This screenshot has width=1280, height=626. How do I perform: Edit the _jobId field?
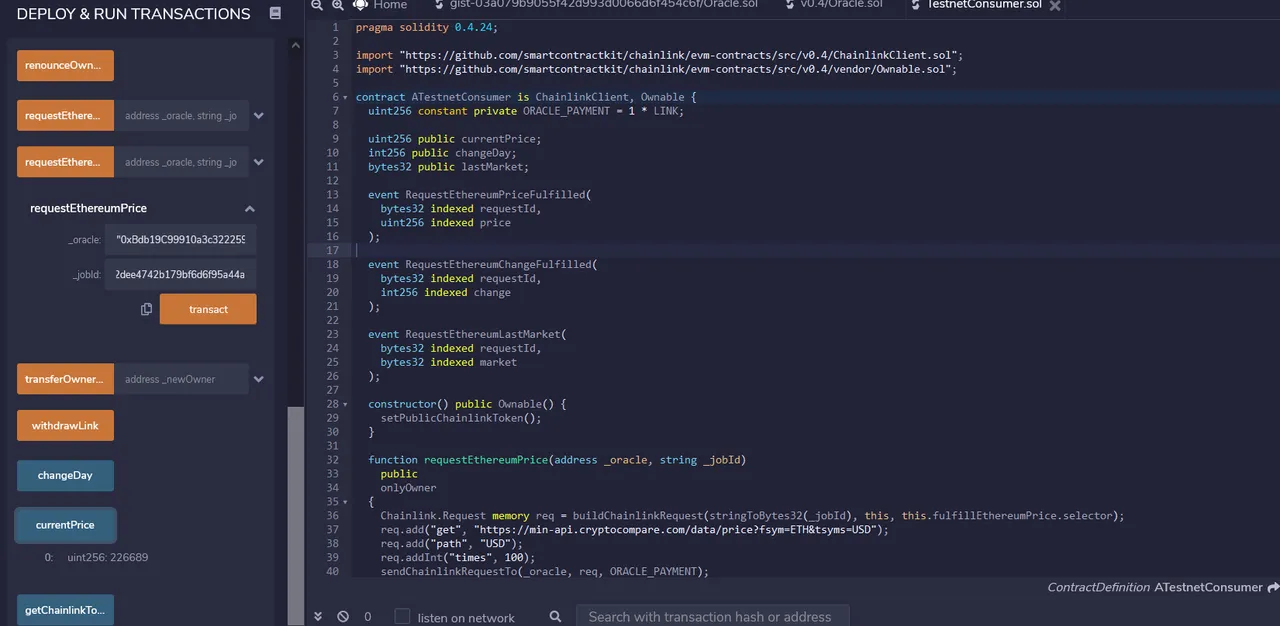pos(182,274)
